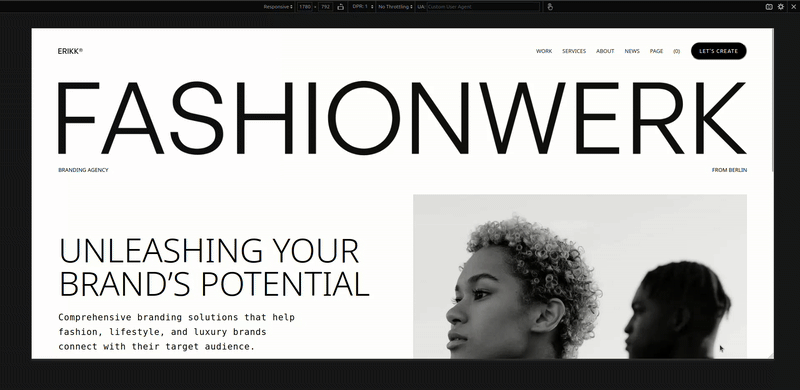Open the NEWS nav link
The width and height of the screenshot is (800, 390).
[x=632, y=51]
